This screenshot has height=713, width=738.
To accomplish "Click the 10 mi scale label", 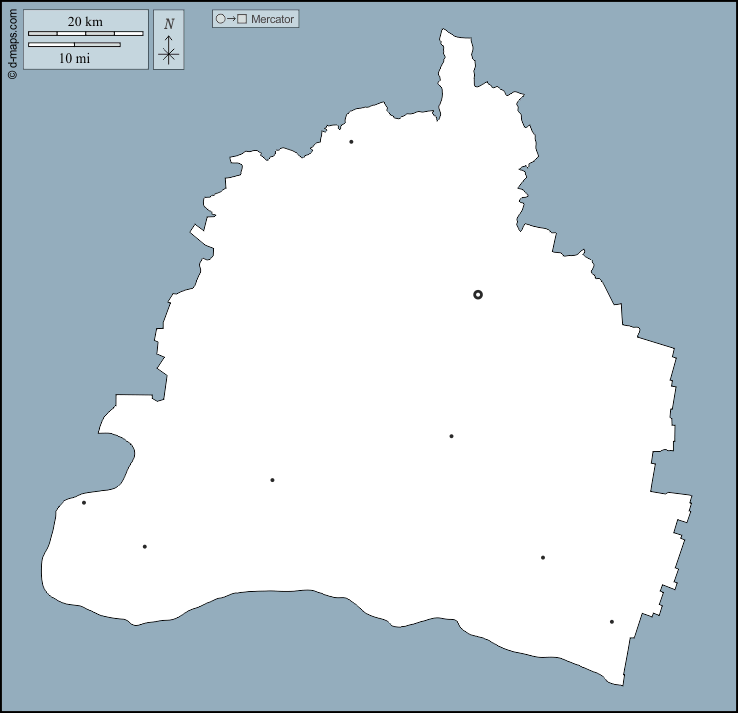I will coord(74,58).
